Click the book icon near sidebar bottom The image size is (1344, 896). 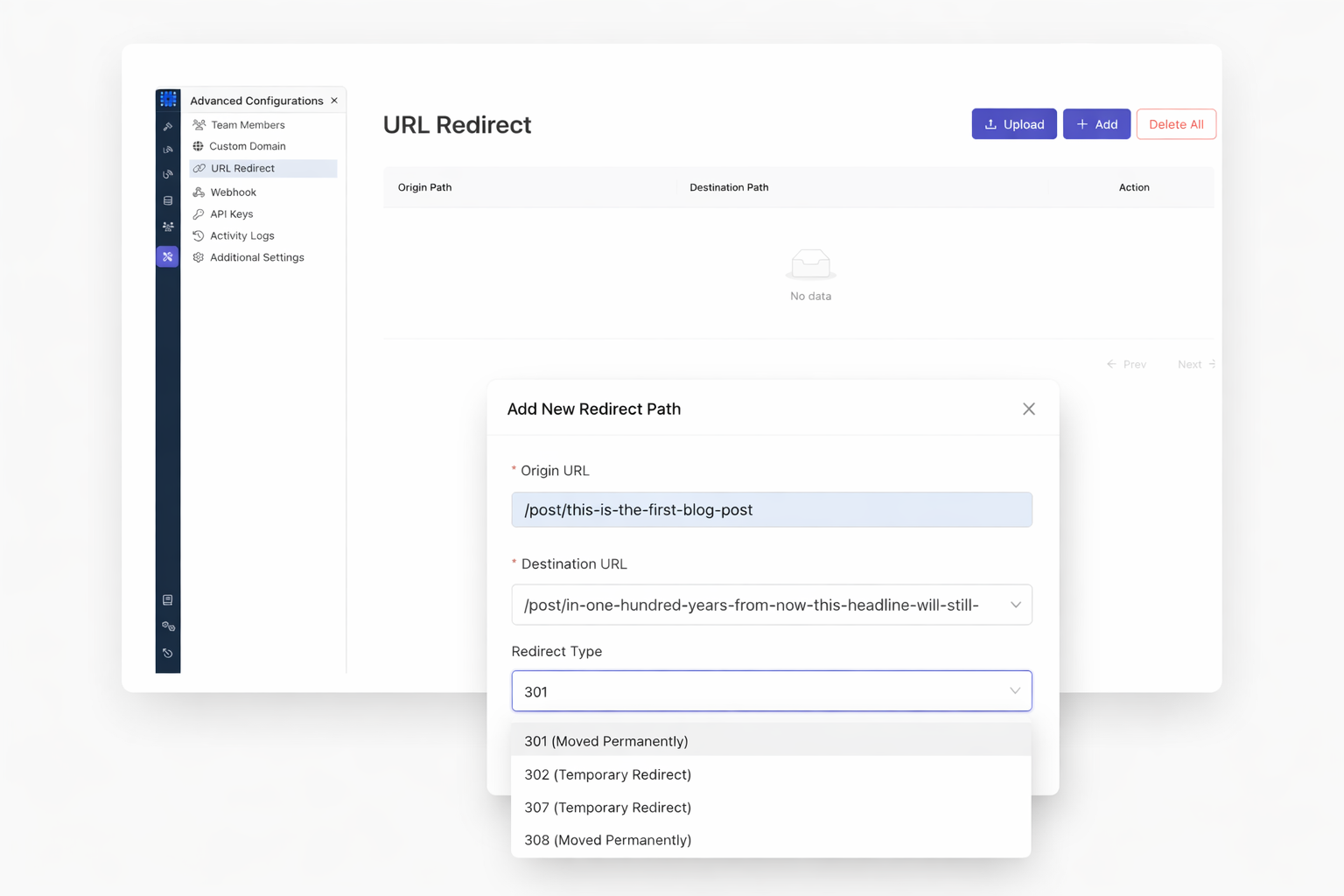pos(168,600)
